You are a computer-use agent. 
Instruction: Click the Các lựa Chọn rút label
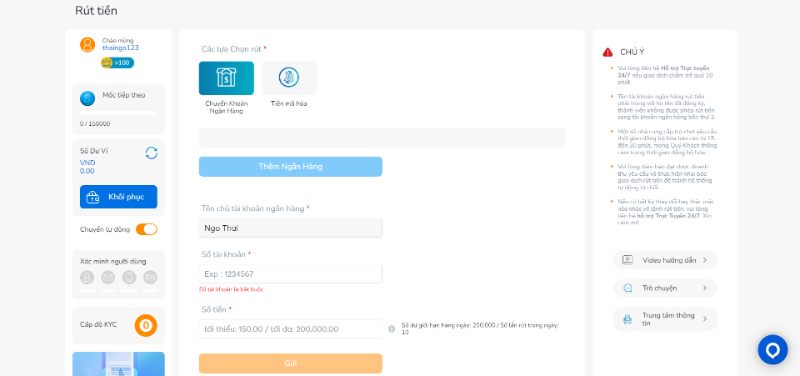pyautogui.click(x=234, y=49)
